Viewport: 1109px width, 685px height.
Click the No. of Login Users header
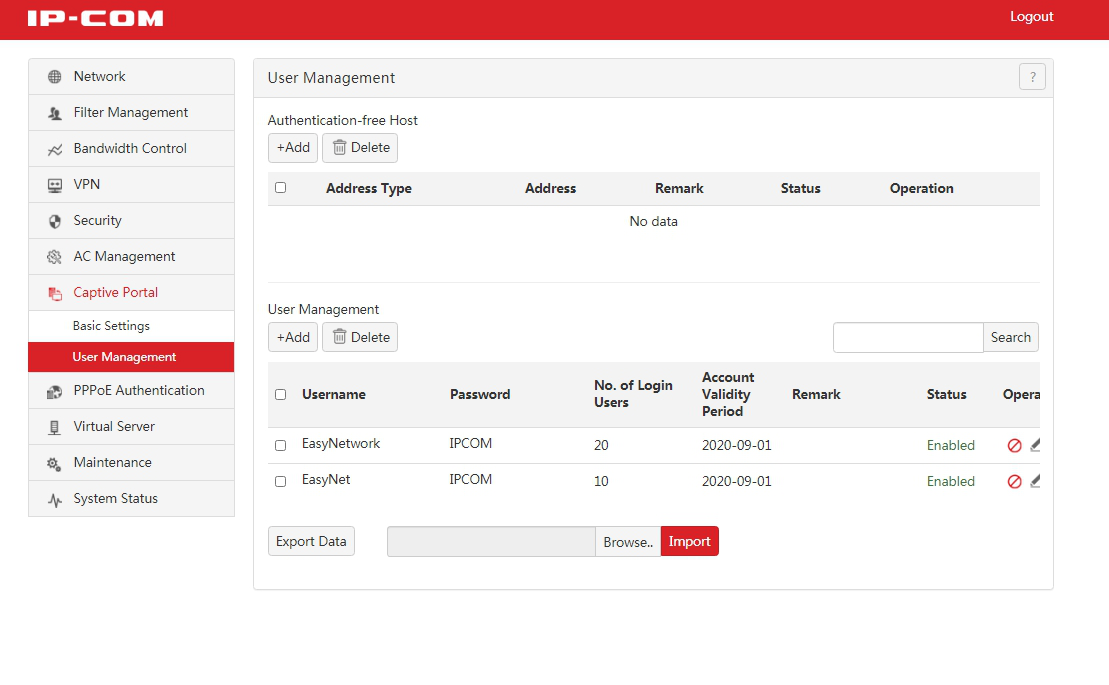633,394
